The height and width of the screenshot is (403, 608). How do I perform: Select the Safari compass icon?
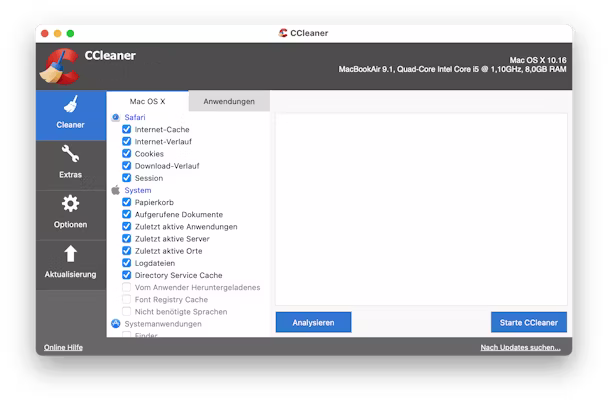coord(116,117)
